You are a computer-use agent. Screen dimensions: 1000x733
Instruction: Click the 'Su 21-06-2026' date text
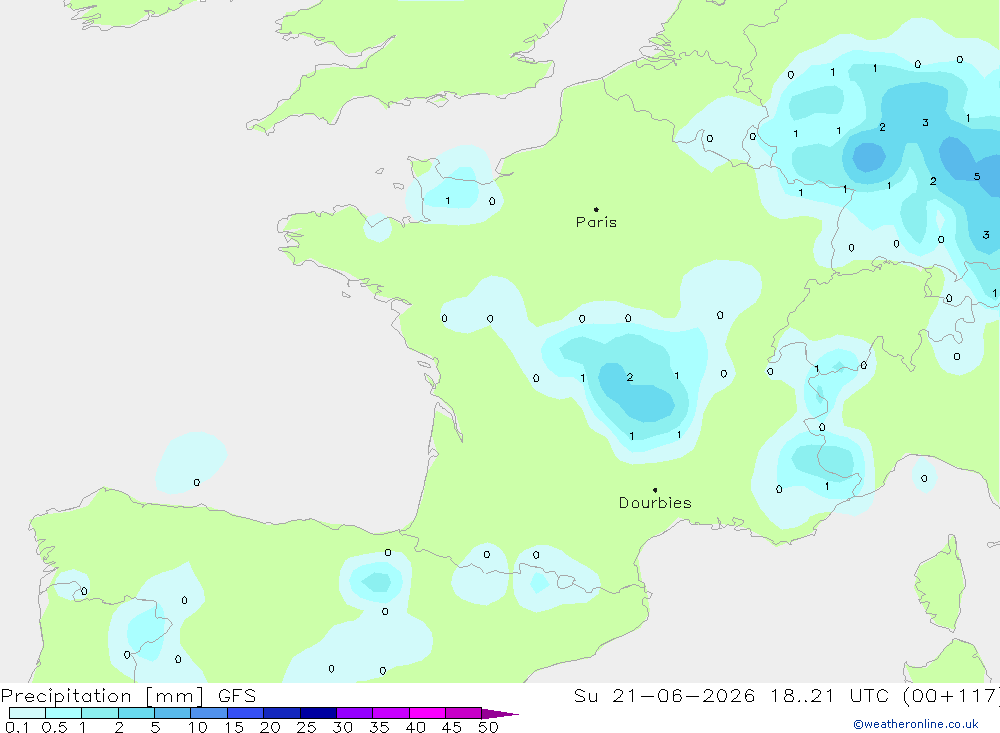tap(665, 696)
